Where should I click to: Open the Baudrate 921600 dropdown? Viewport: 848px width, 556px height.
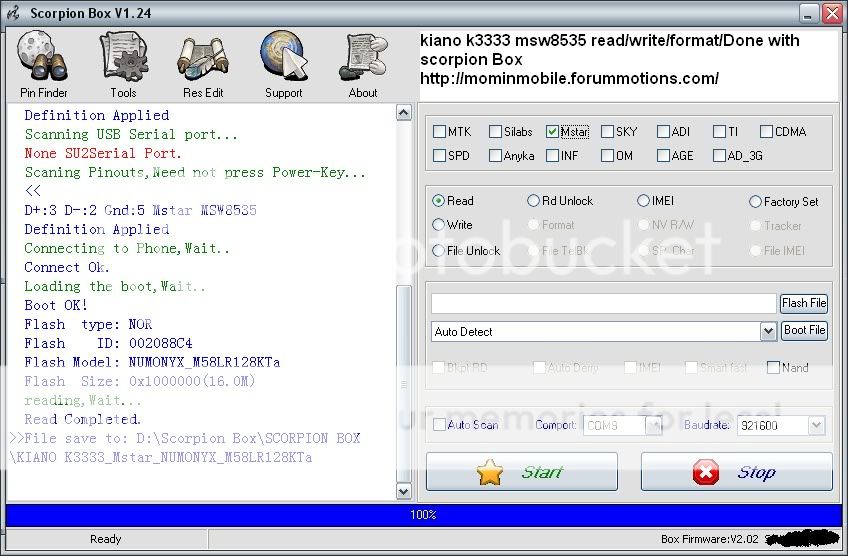point(816,425)
